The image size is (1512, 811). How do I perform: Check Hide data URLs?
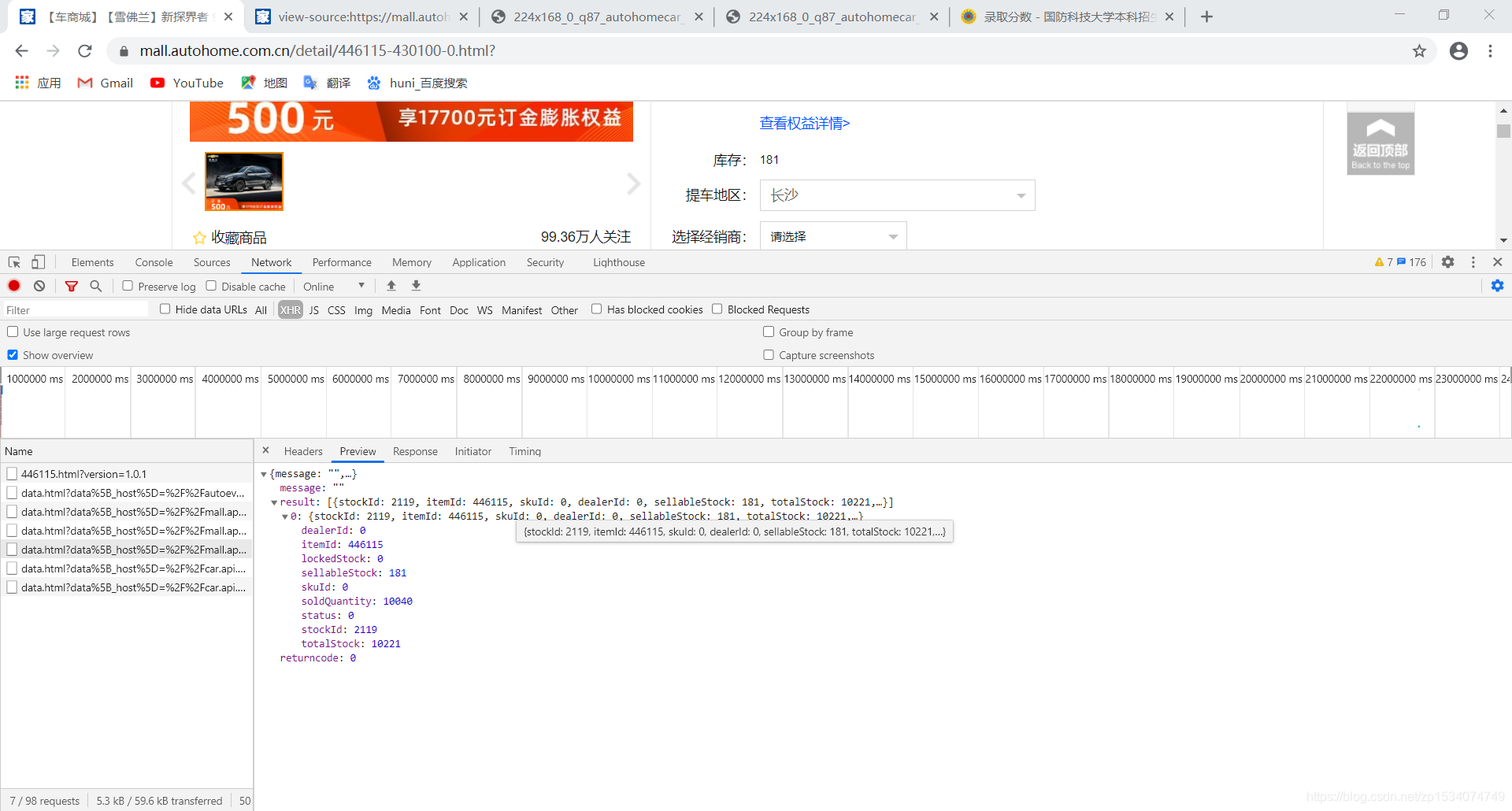[165, 309]
